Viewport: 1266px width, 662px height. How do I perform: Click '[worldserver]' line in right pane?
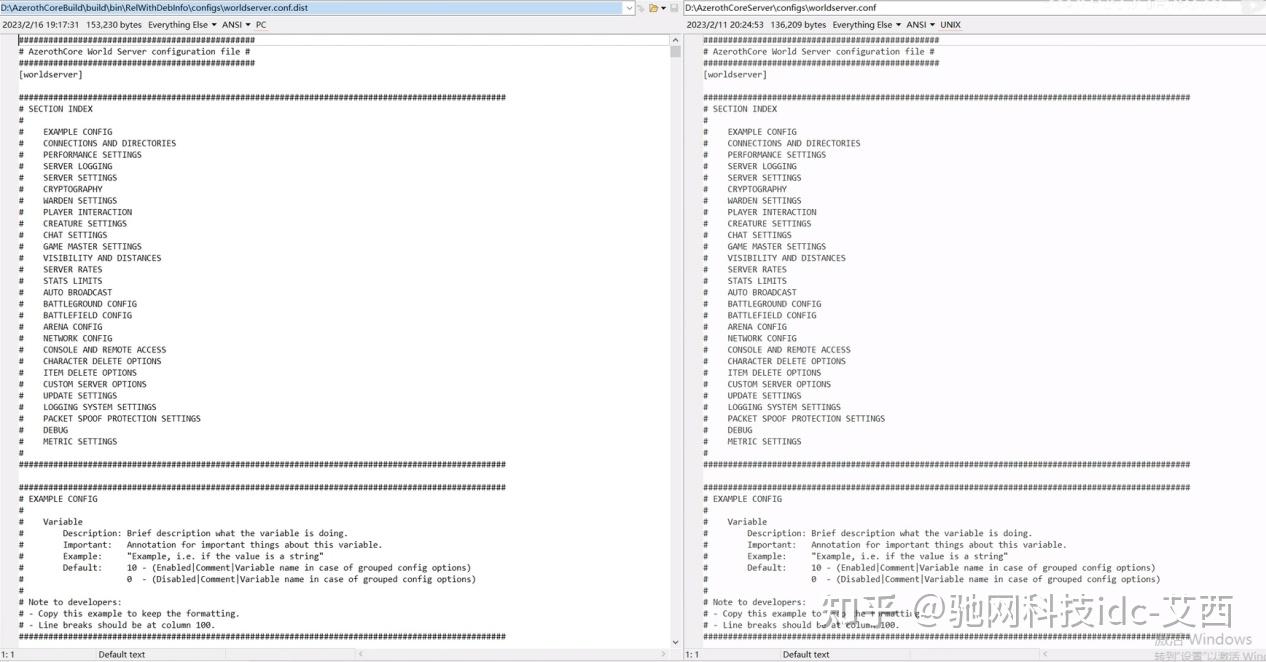click(x=735, y=74)
